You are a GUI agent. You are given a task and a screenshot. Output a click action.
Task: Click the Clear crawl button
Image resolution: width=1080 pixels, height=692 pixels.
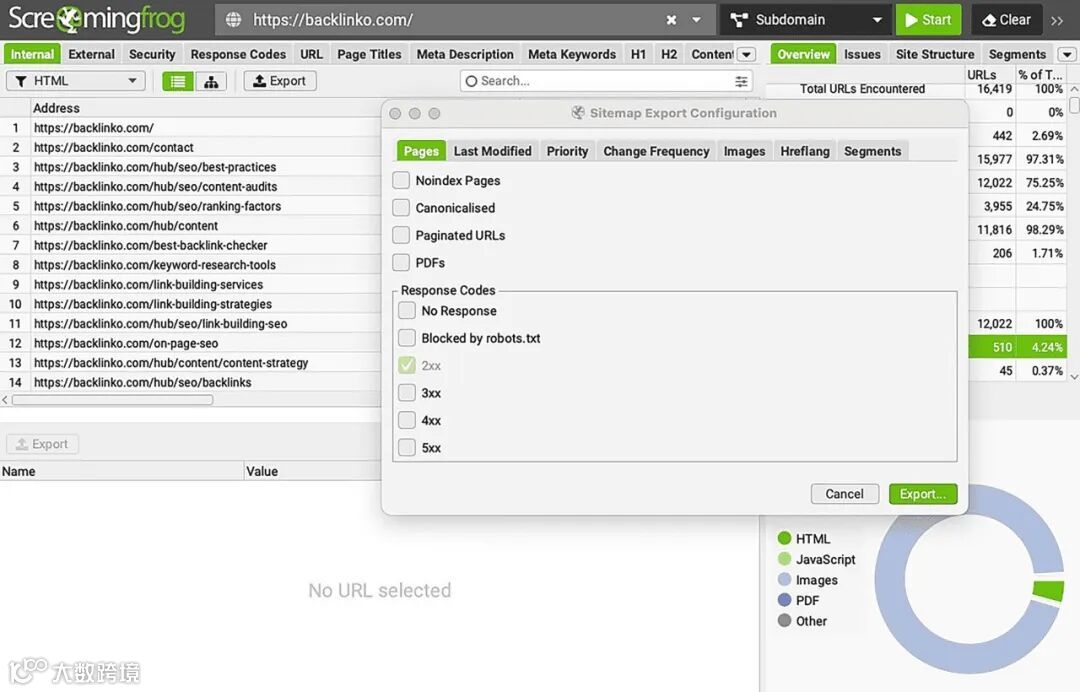coord(1006,20)
